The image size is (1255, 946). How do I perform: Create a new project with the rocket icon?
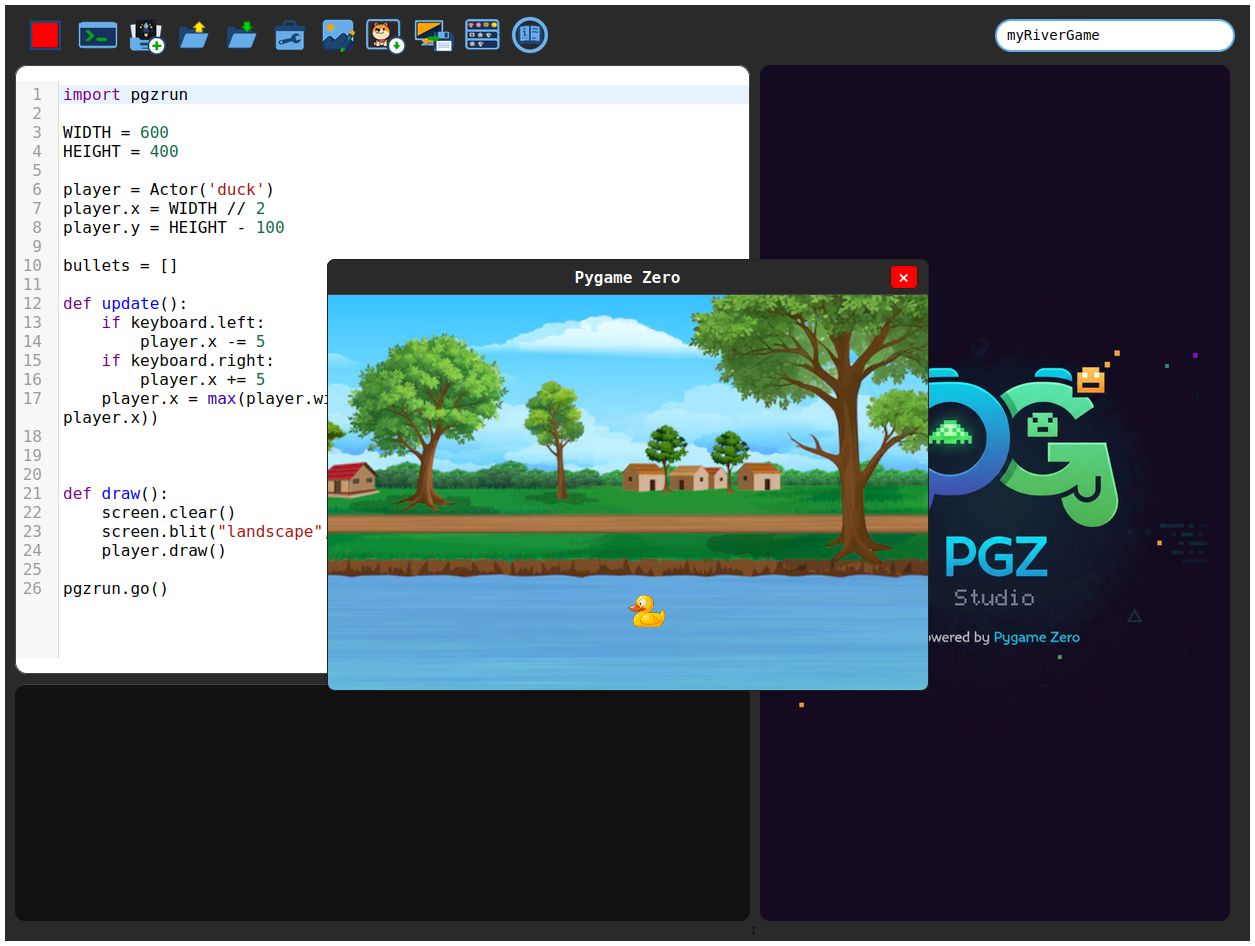pyautogui.click(x=145, y=36)
